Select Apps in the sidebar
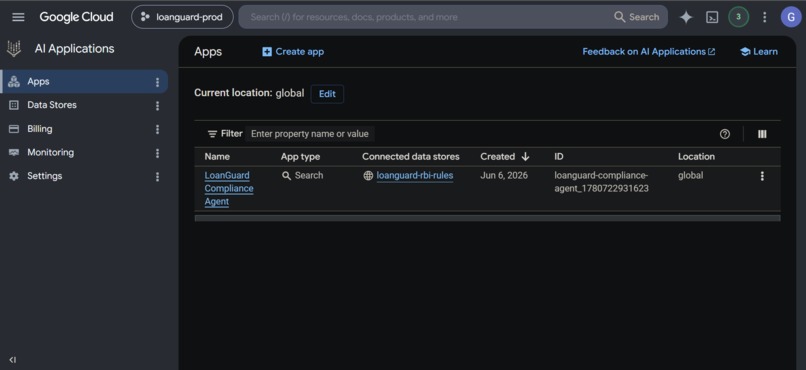Viewport: 806px width, 370px height. click(x=84, y=82)
